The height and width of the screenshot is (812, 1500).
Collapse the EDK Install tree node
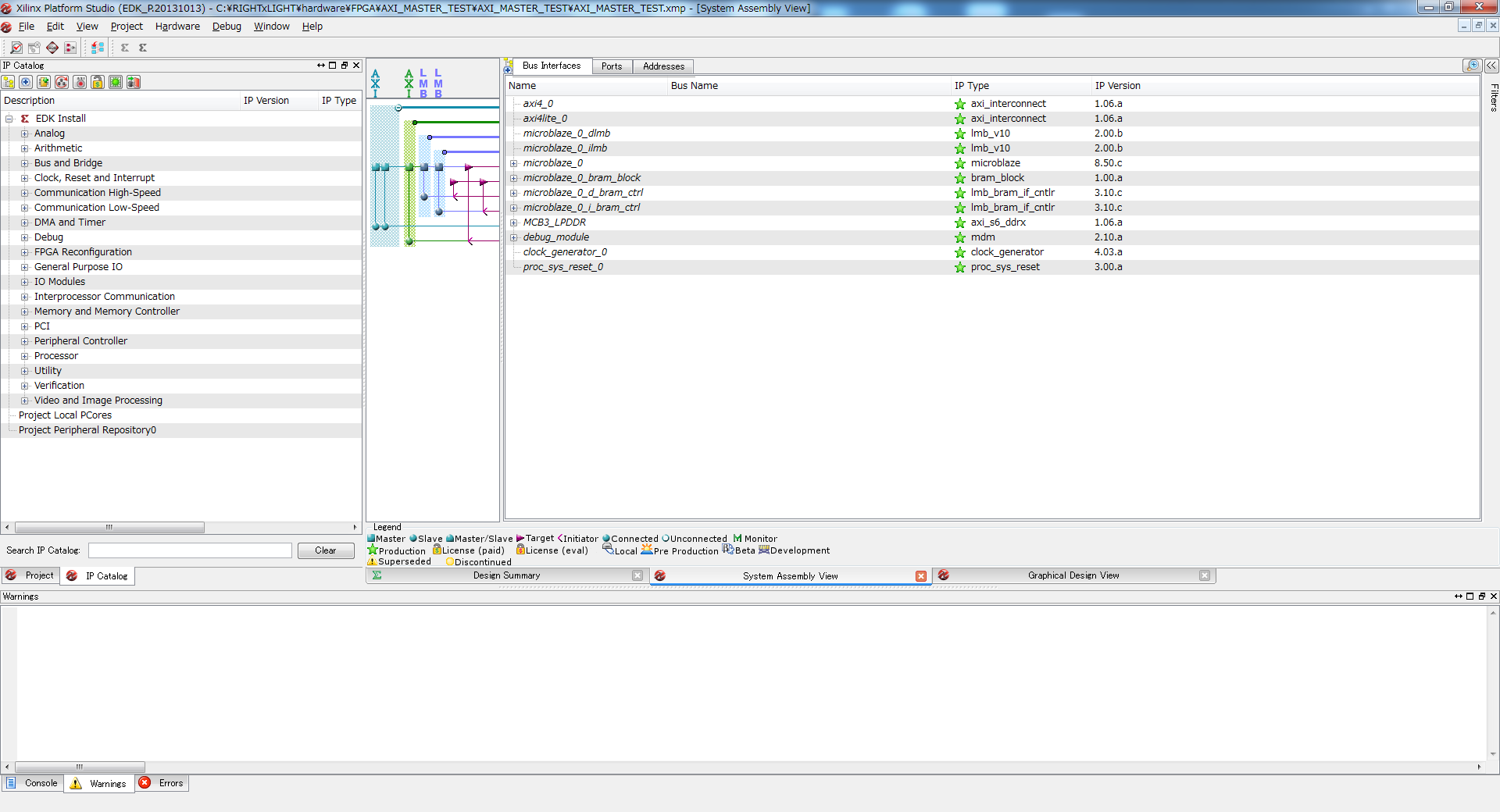(x=9, y=119)
